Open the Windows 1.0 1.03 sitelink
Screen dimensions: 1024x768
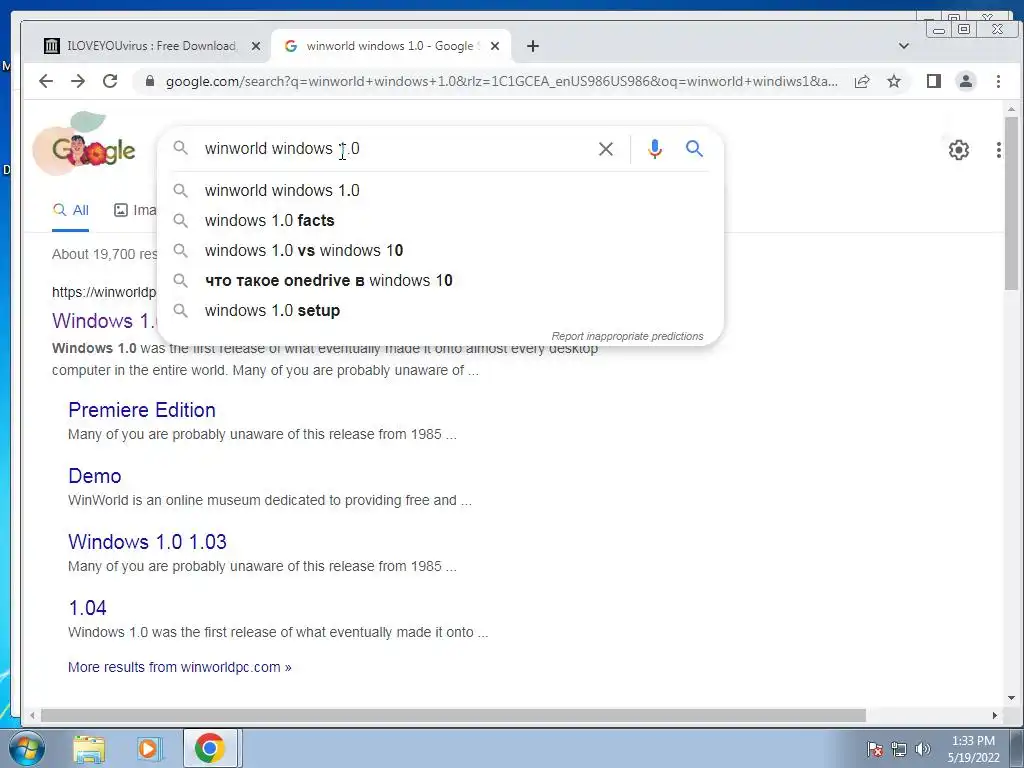[x=147, y=542]
